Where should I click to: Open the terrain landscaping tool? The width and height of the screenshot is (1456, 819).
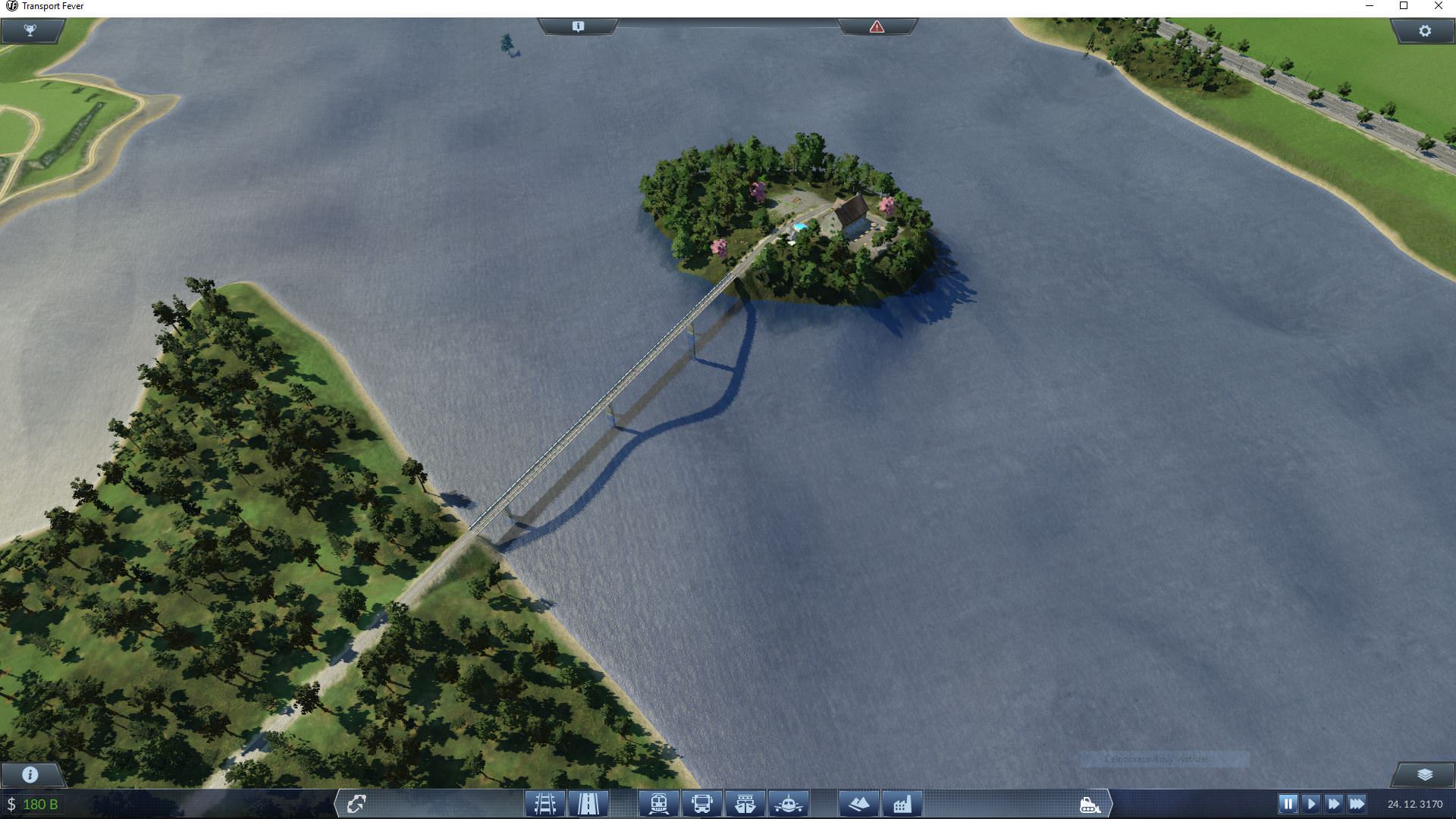(859, 803)
